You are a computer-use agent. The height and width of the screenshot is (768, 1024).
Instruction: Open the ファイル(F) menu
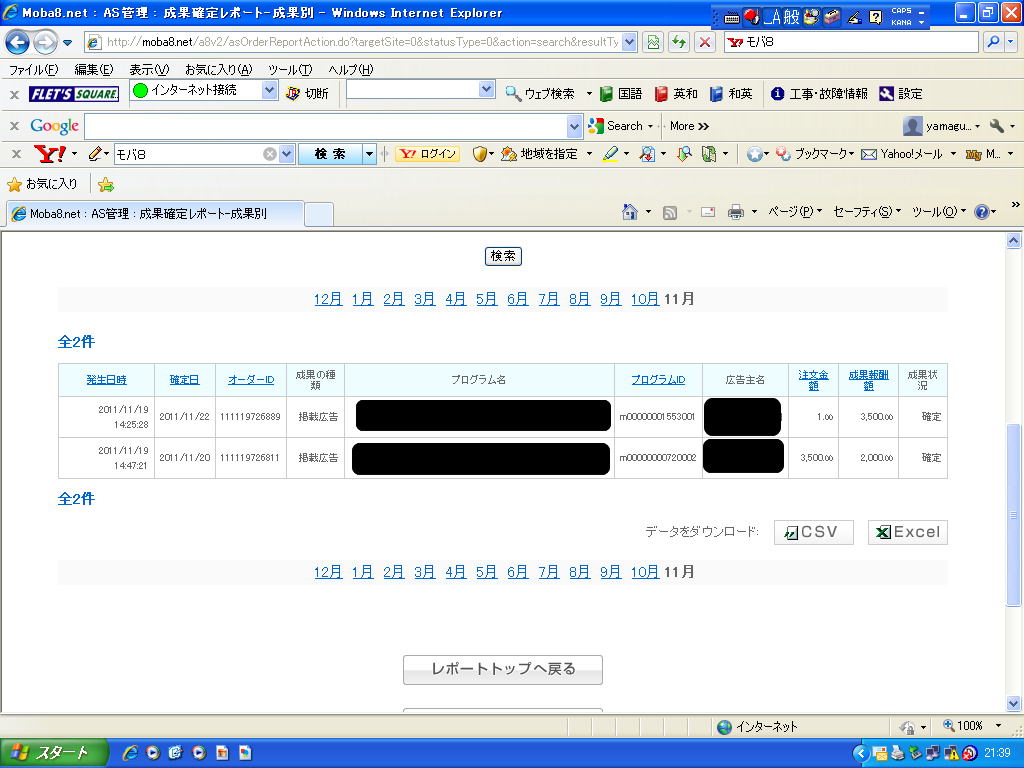click(x=33, y=69)
